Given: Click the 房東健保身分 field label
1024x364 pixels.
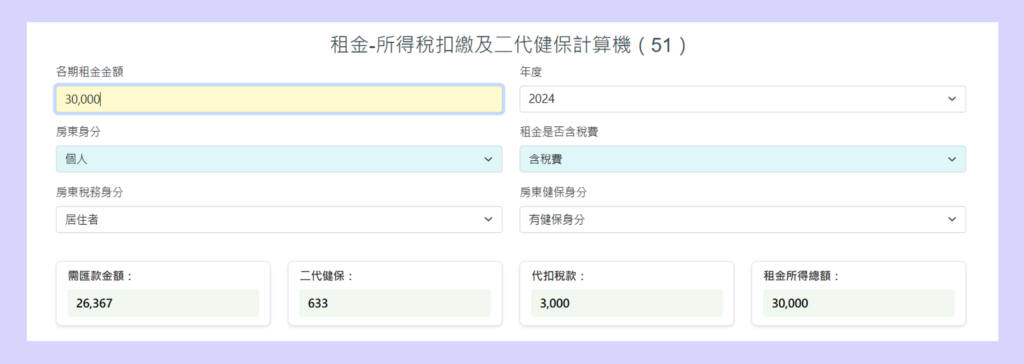Looking at the screenshot, I should coord(553,192).
